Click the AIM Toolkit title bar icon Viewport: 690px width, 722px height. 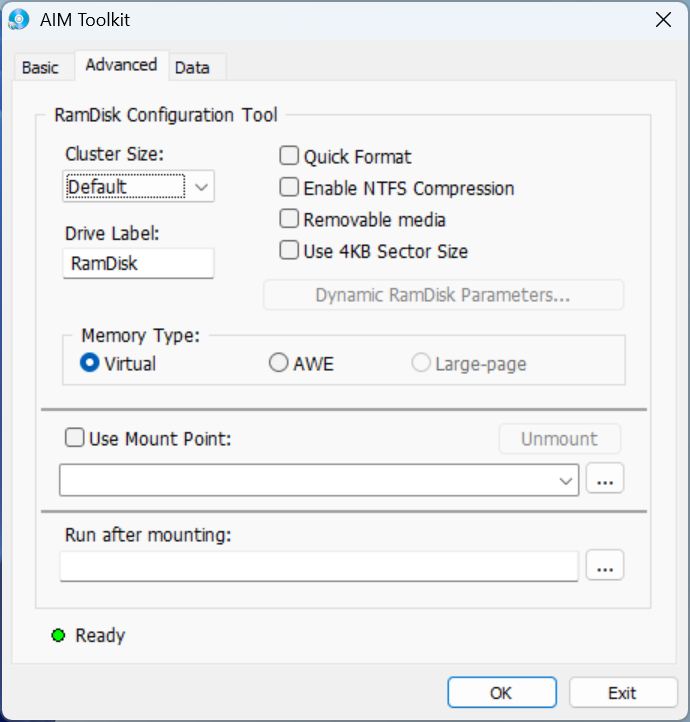[x=19, y=20]
